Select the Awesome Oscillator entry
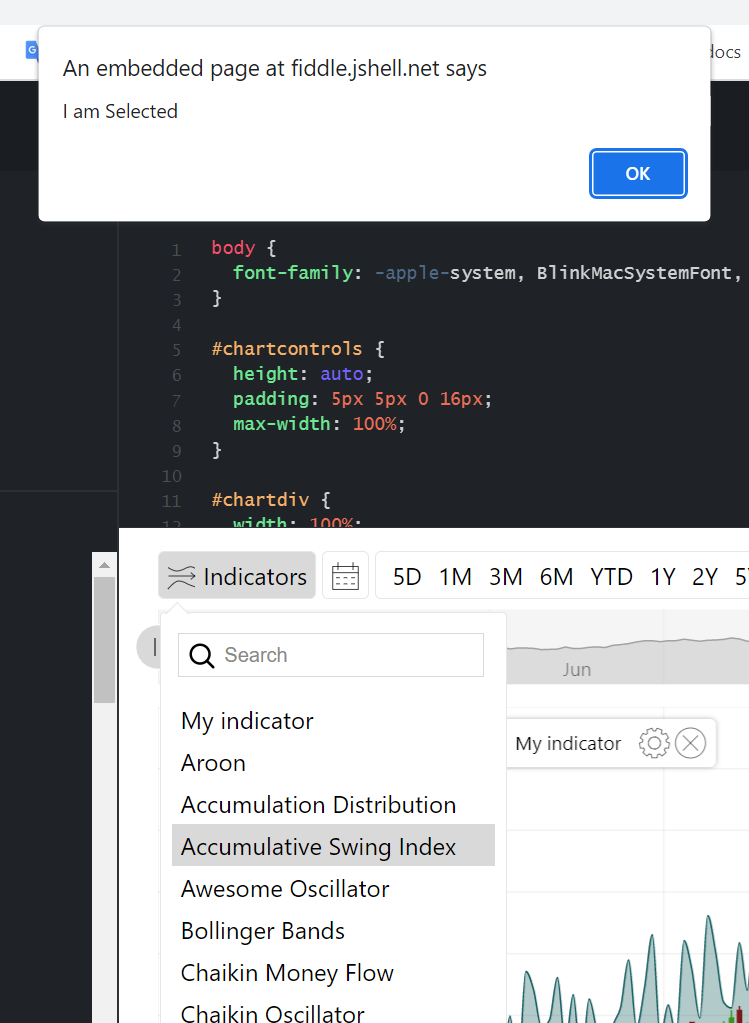This screenshot has height=1023, width=749. click(284, 888)
